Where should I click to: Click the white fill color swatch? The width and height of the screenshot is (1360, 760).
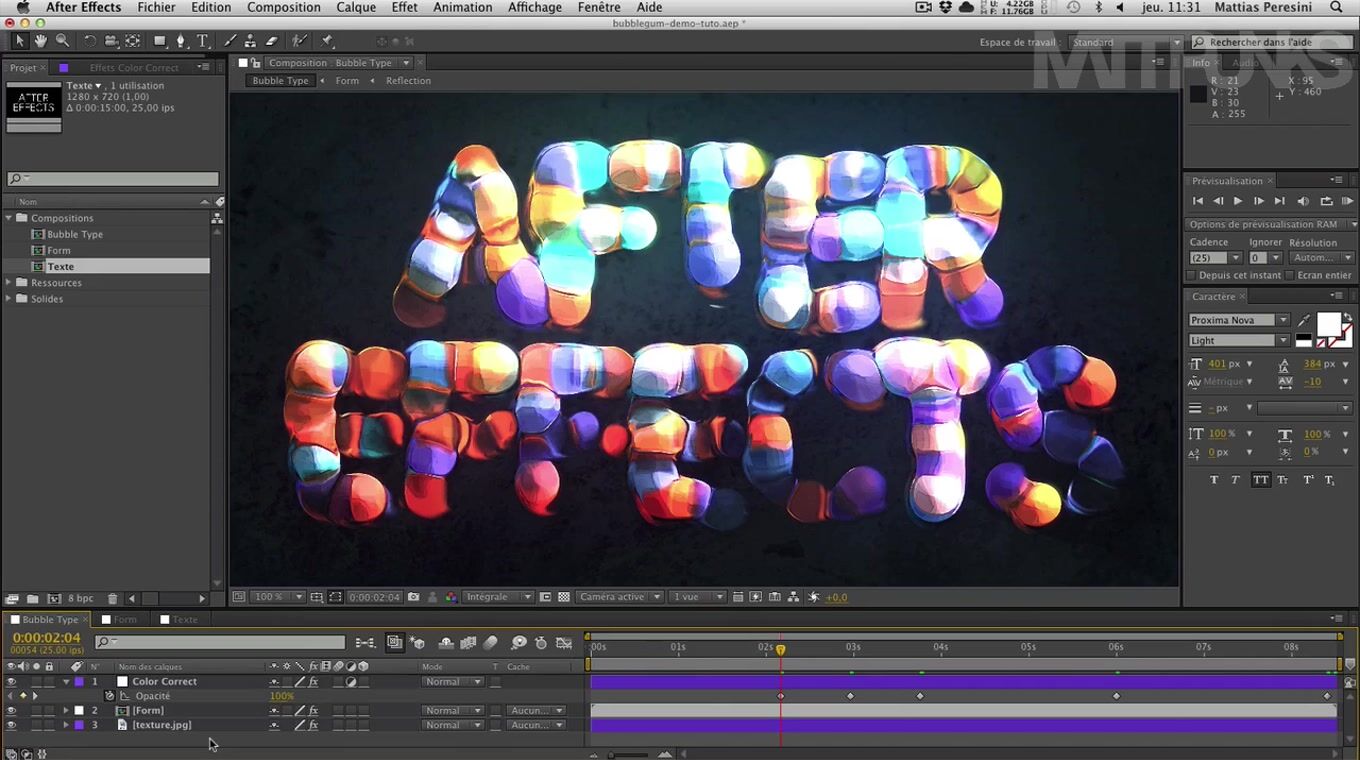[x=1327, y=324]
